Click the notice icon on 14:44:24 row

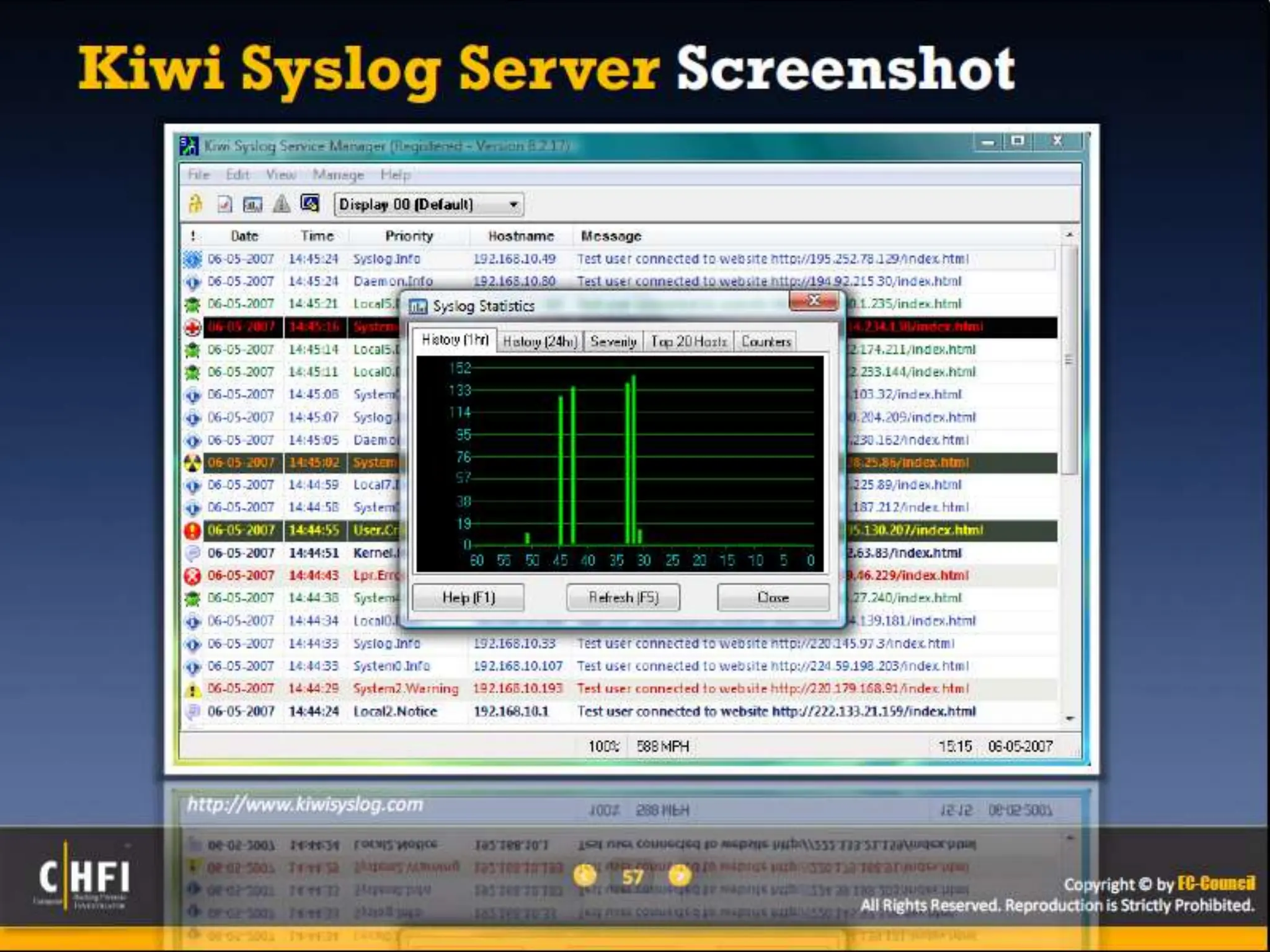point(193,712)
